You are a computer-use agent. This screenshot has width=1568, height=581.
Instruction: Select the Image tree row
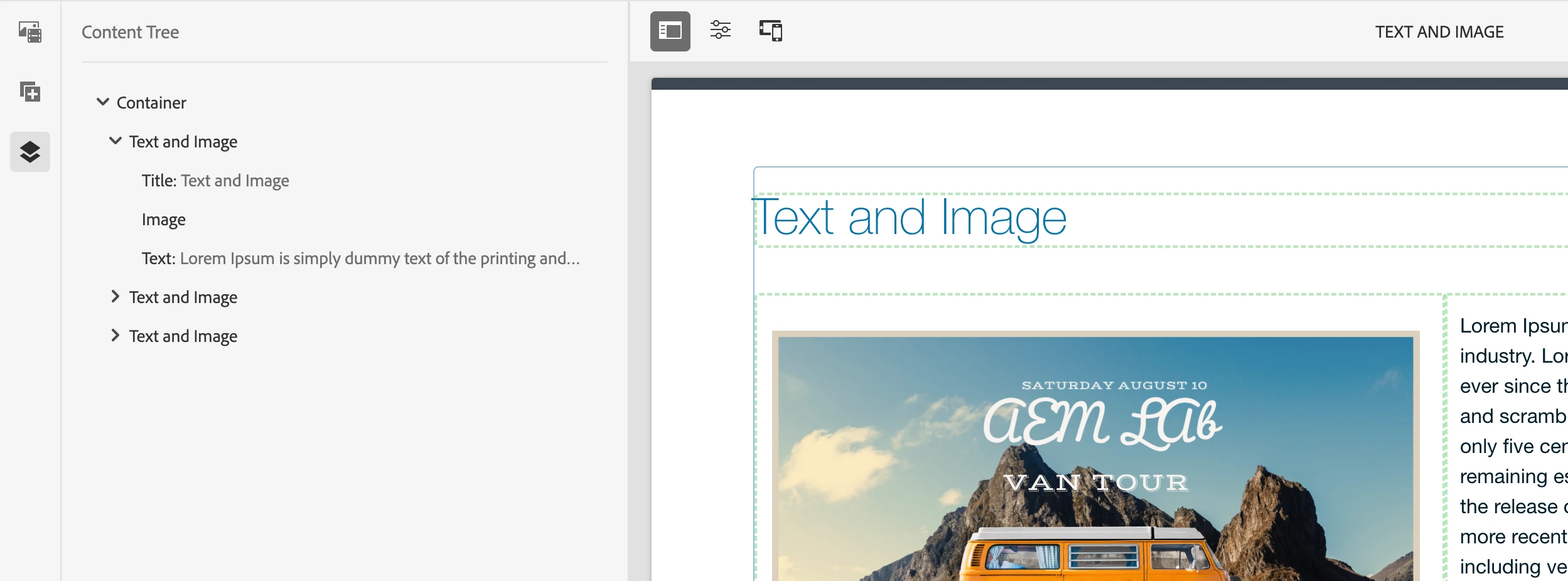(164, 220)
